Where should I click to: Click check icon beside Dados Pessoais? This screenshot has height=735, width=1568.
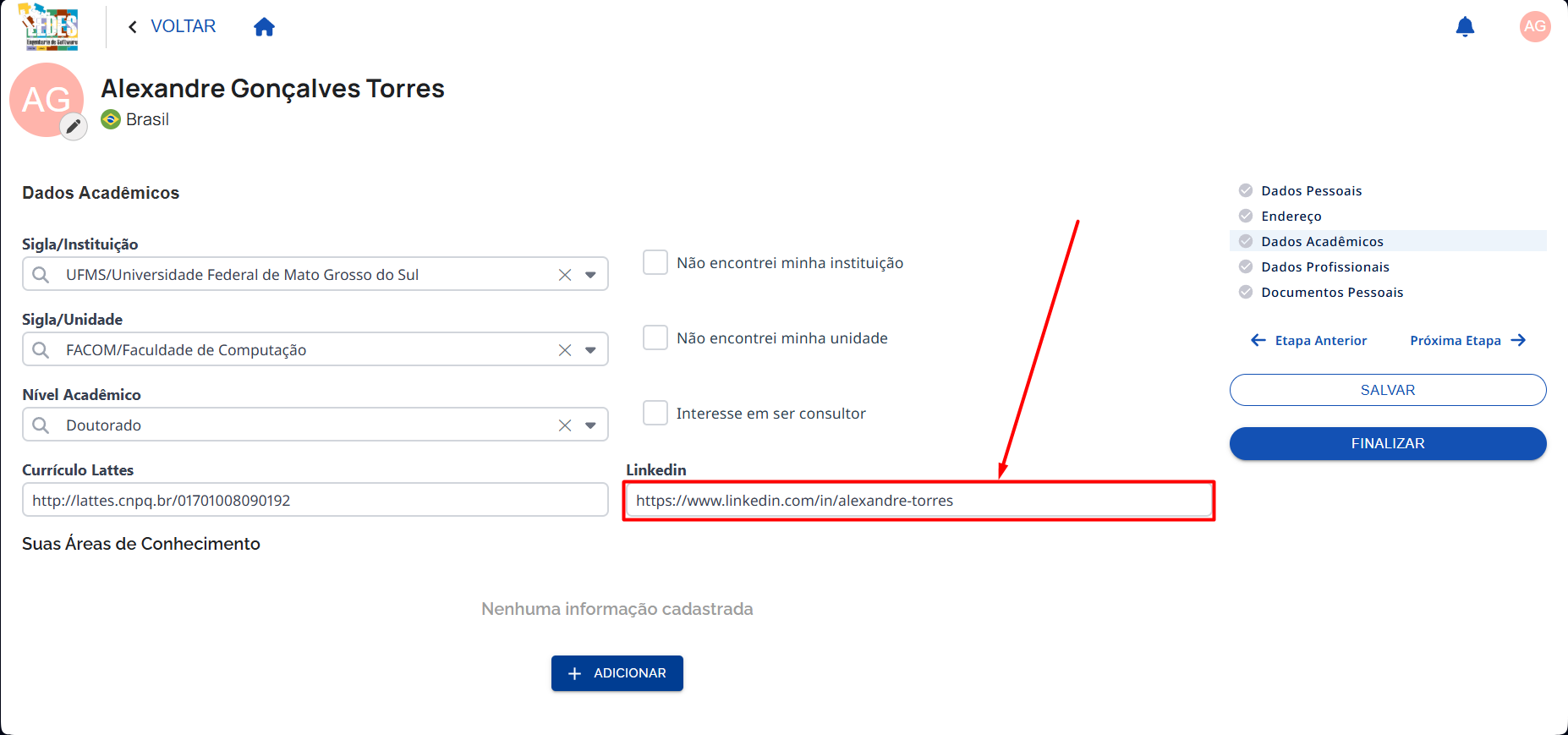(1246, 190)
